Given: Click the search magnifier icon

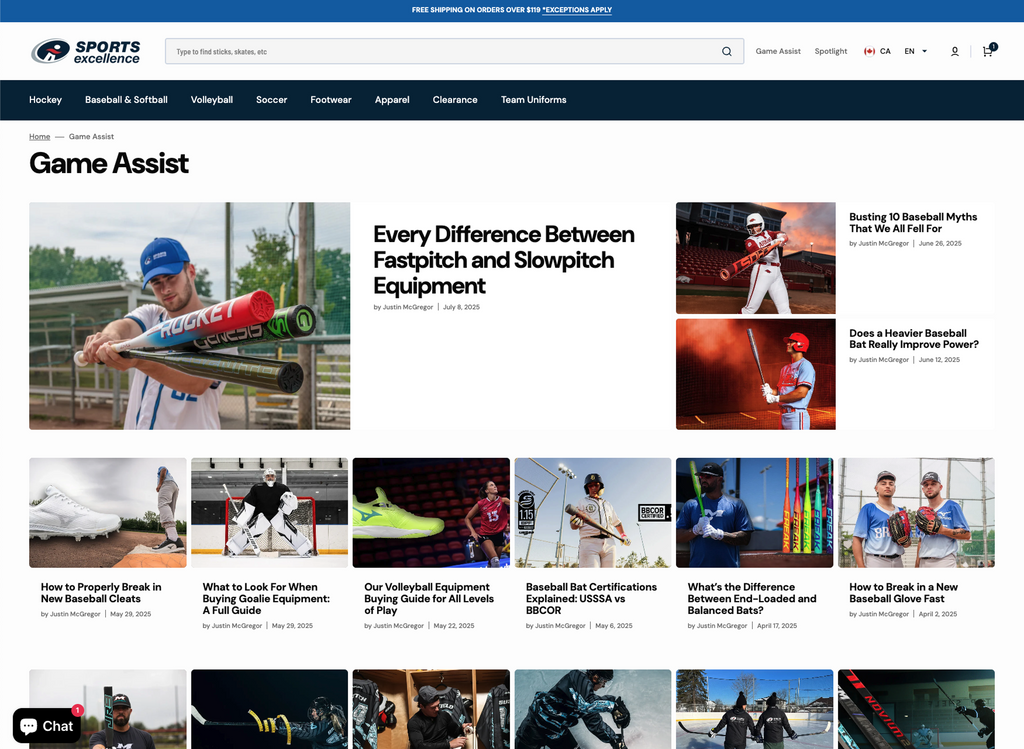Looking at the screenshot, I should tap(727, 51).
